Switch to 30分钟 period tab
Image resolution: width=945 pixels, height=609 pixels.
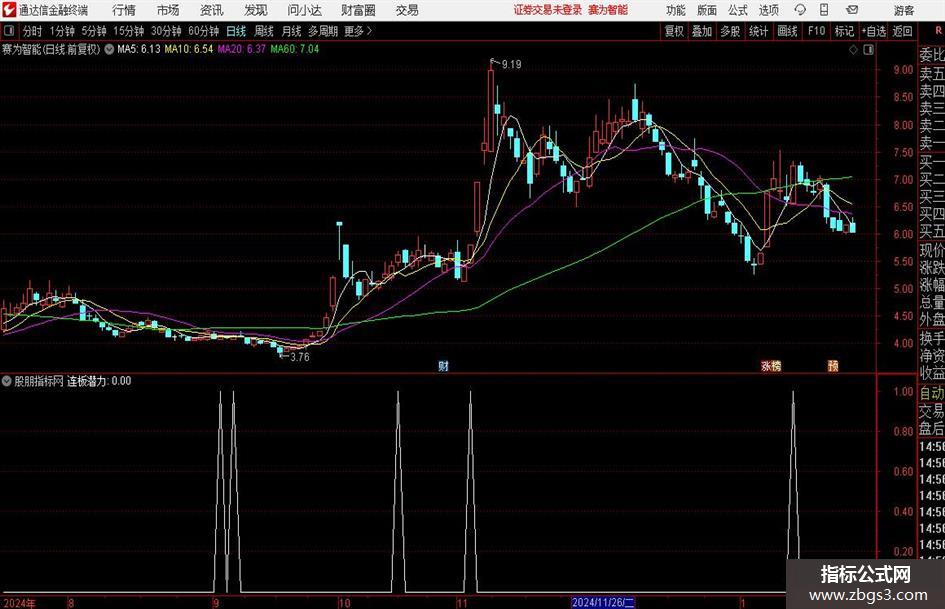166,31
